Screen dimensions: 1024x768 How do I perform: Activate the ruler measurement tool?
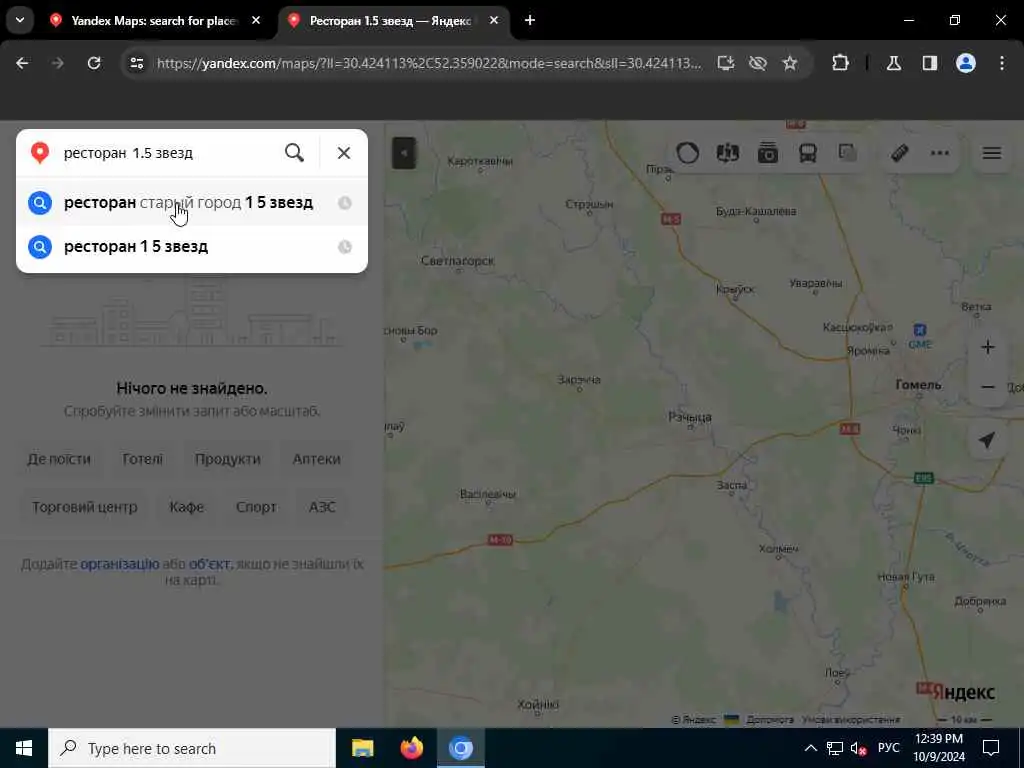[x=900, y=153]
